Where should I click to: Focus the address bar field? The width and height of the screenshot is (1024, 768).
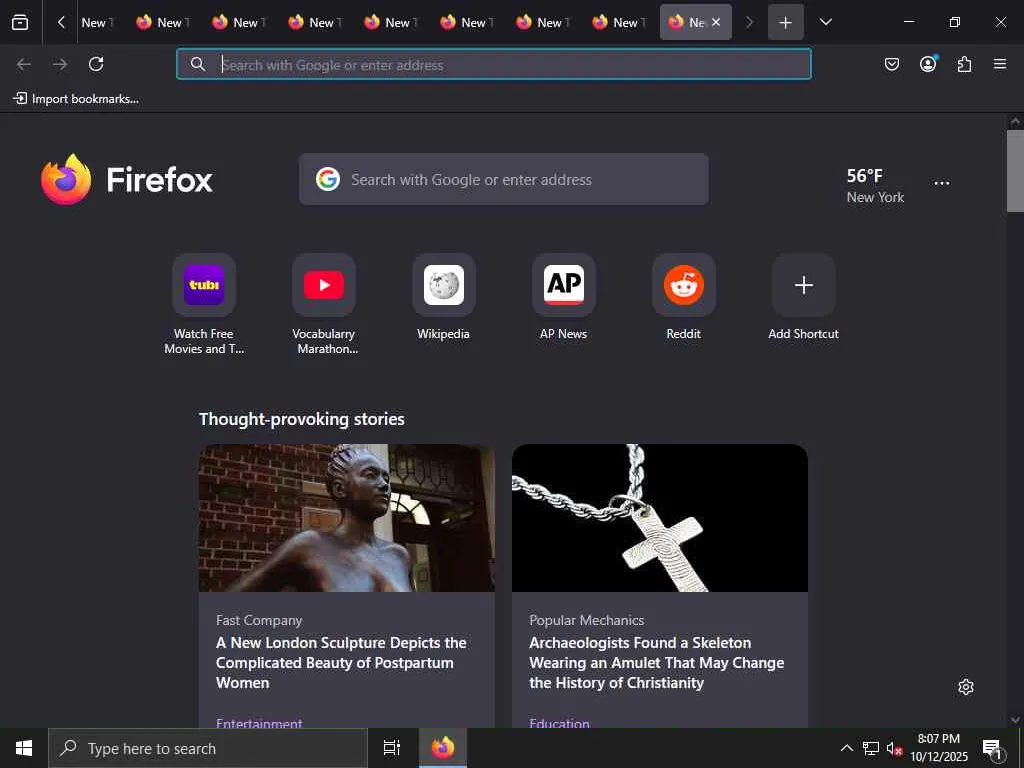[x=494, y=64]
